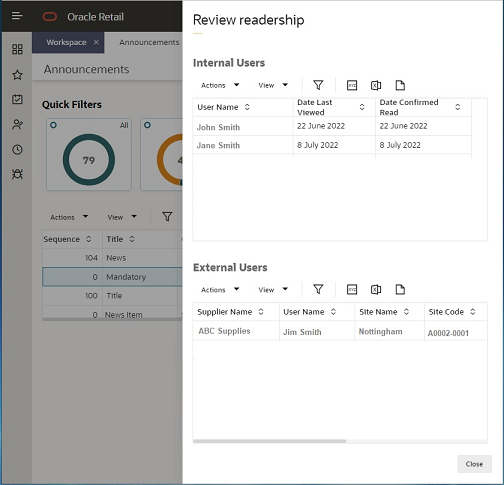Close the Review readership panel
This screenshot has width=504, height=485.
[474, 464]
